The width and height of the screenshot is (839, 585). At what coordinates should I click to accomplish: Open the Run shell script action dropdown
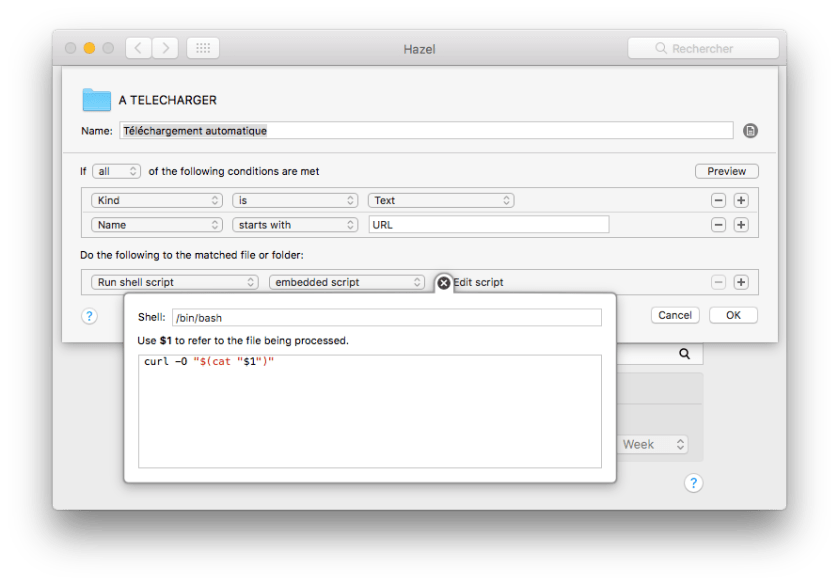174,283
